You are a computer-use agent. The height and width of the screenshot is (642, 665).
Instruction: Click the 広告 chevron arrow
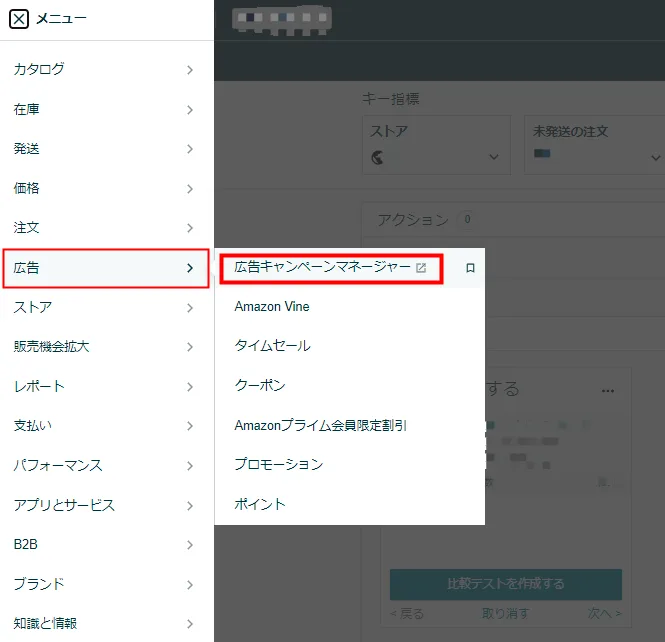pos(190,268)
